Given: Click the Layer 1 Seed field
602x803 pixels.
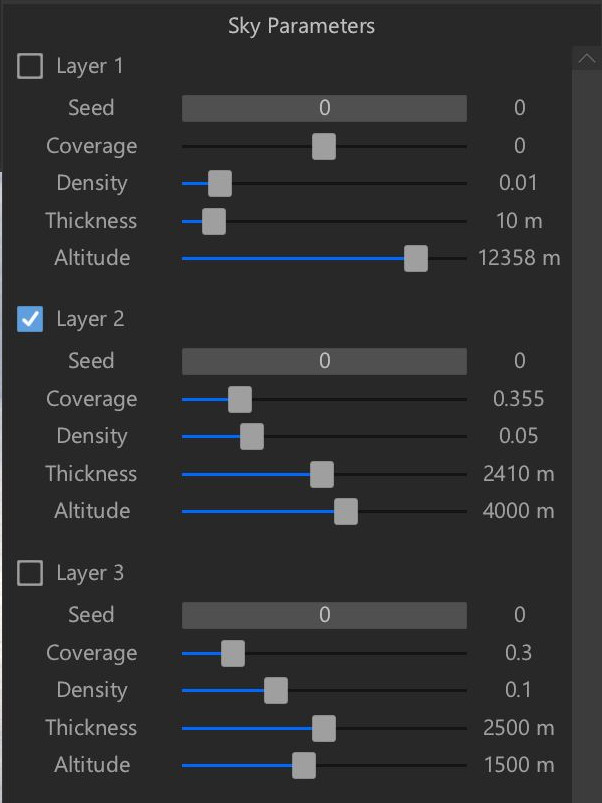Looking at the screenshot, I should tap(324, 108).
